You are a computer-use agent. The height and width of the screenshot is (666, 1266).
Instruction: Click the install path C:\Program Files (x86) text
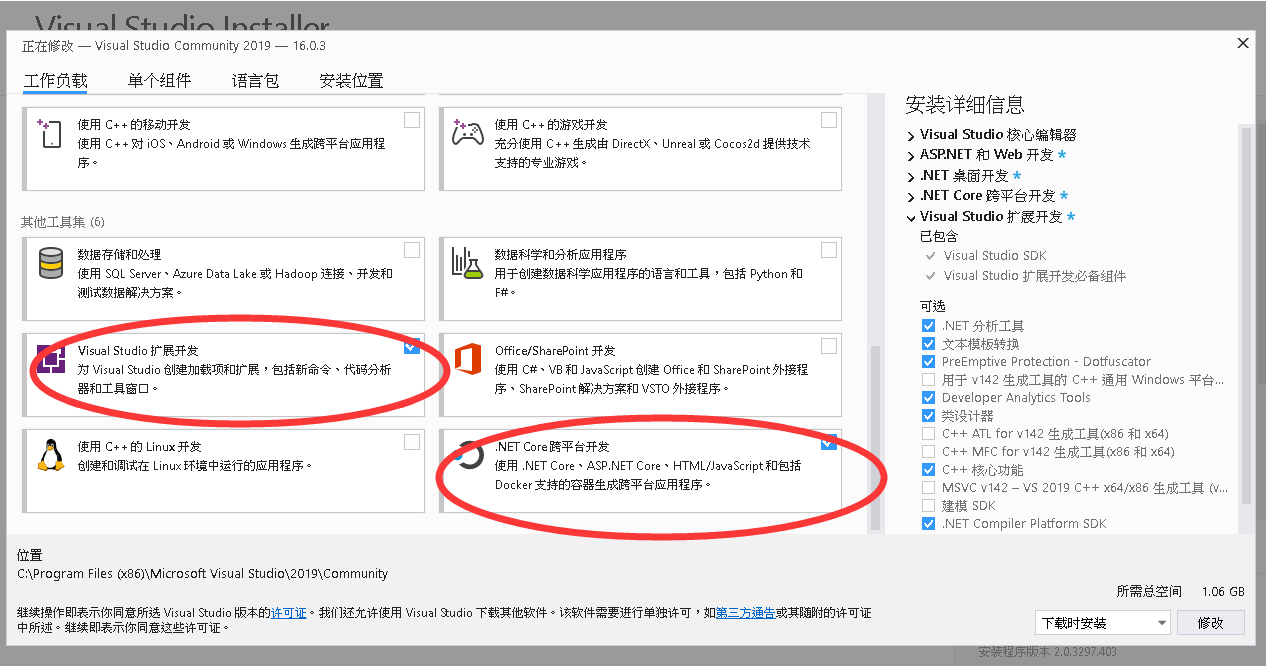(x=203, y=574)
